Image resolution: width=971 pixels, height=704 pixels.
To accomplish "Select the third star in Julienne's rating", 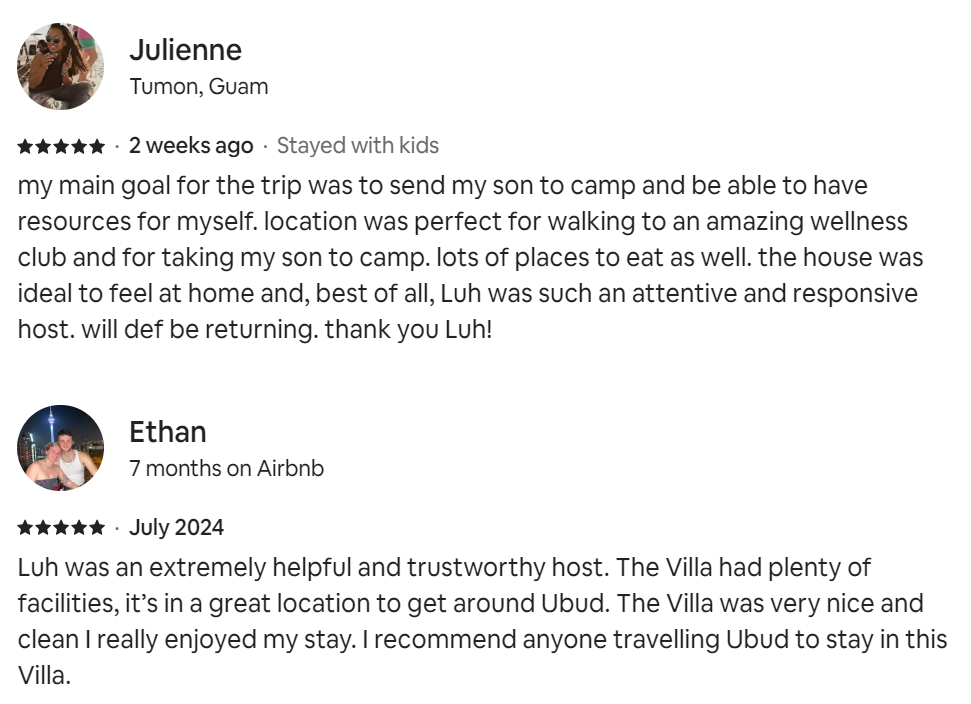I will [x=61, y=146].
